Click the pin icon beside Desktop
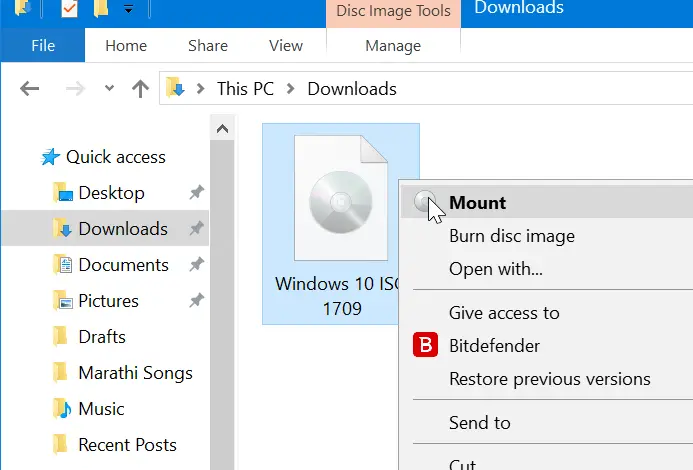693x470 pixels. tap(197, 193)
